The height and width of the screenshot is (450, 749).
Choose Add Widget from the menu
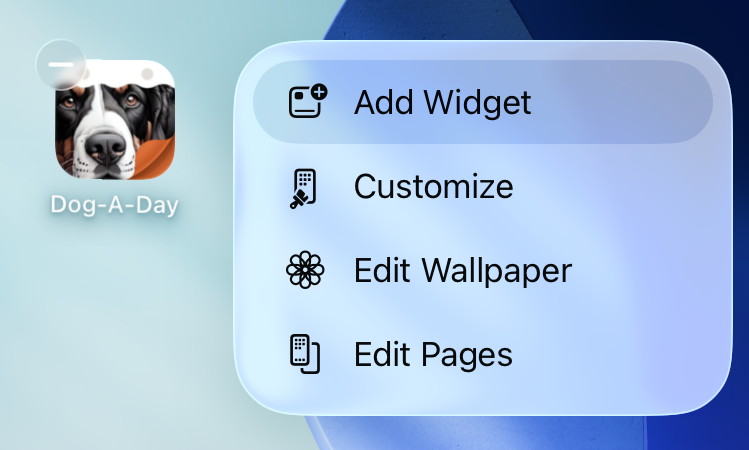442,102
